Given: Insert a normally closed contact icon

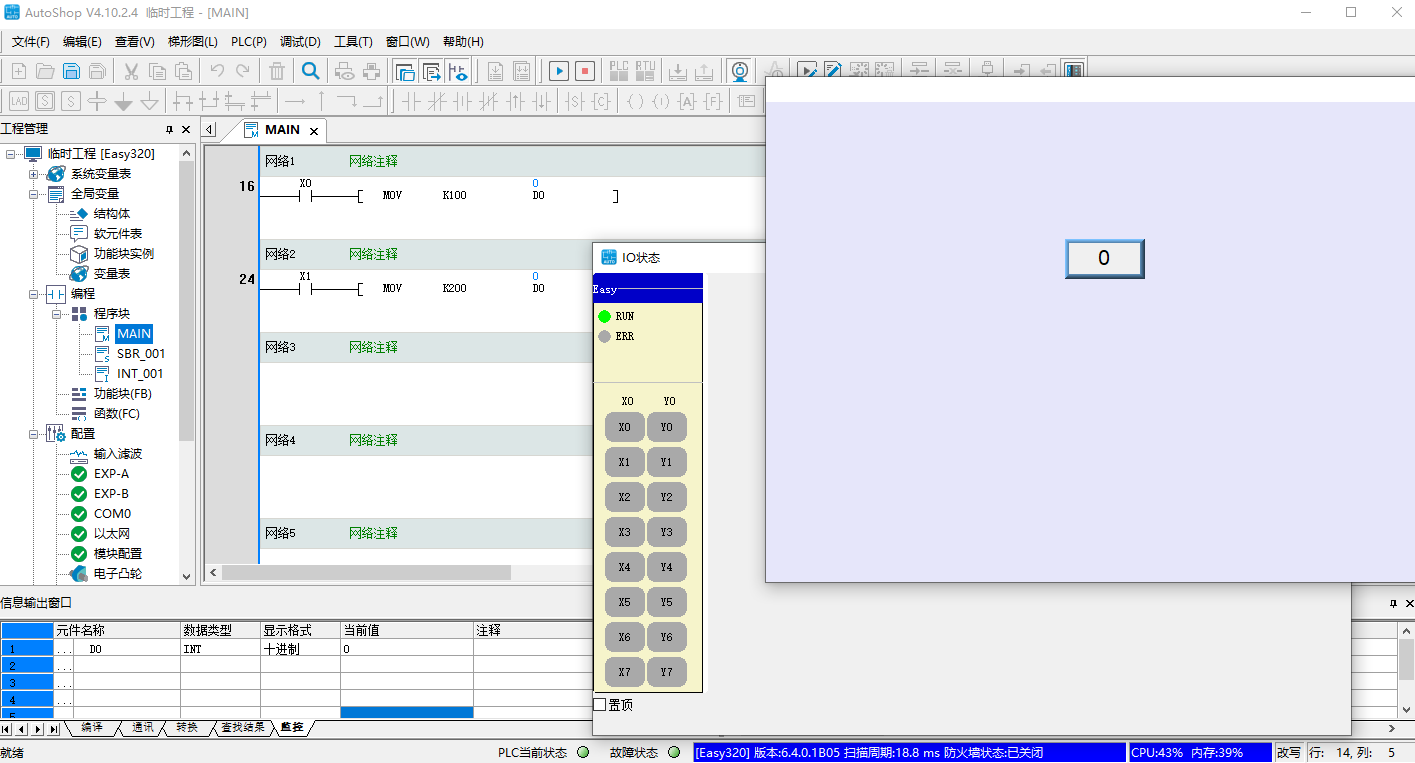Looking at the screenshot, I should (x=437, y=101).
